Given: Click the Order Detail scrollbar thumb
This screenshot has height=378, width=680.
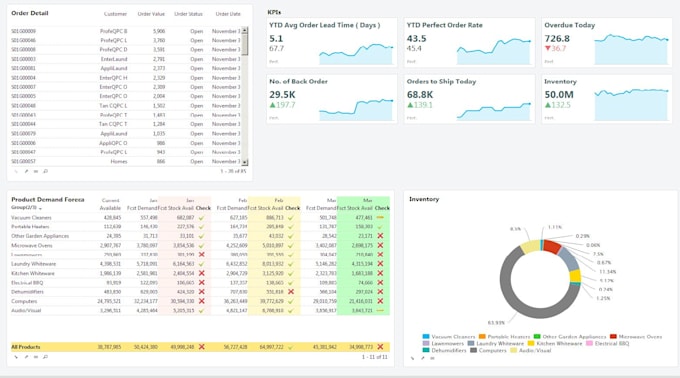Looking at the screenshot, I should point(245,45).
